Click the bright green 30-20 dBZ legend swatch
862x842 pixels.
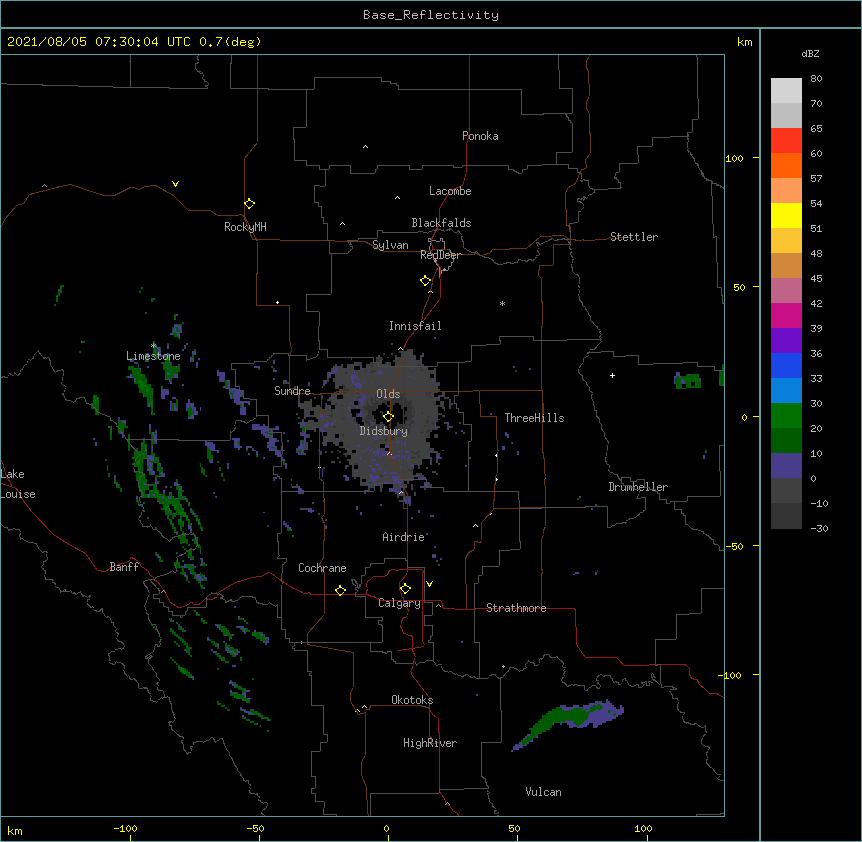(x=786, y=416)
